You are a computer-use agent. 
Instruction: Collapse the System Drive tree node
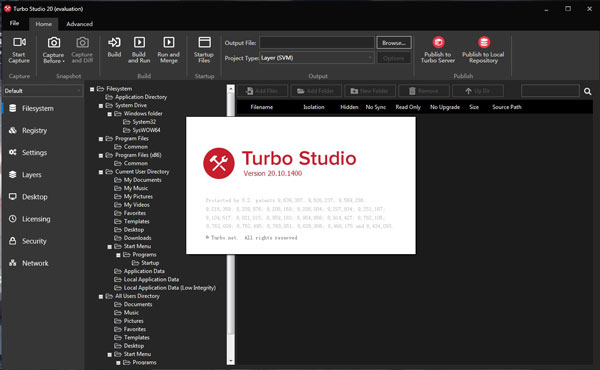pos(101,106)
